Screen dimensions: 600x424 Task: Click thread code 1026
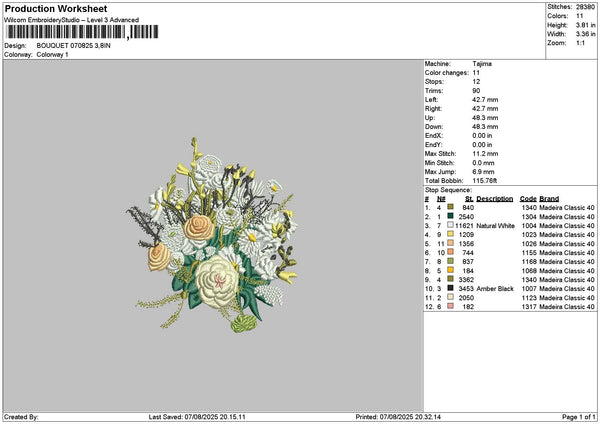tap(529, 244)
